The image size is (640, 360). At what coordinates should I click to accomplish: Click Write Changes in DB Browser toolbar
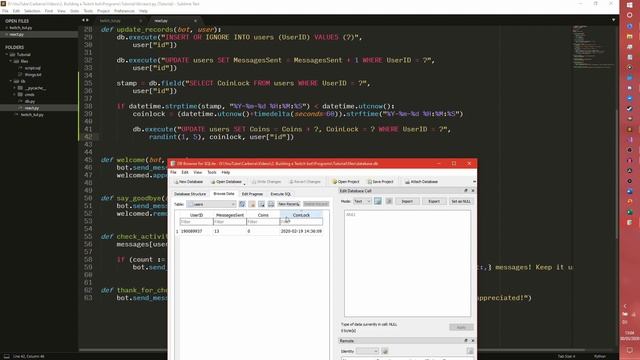267,182
